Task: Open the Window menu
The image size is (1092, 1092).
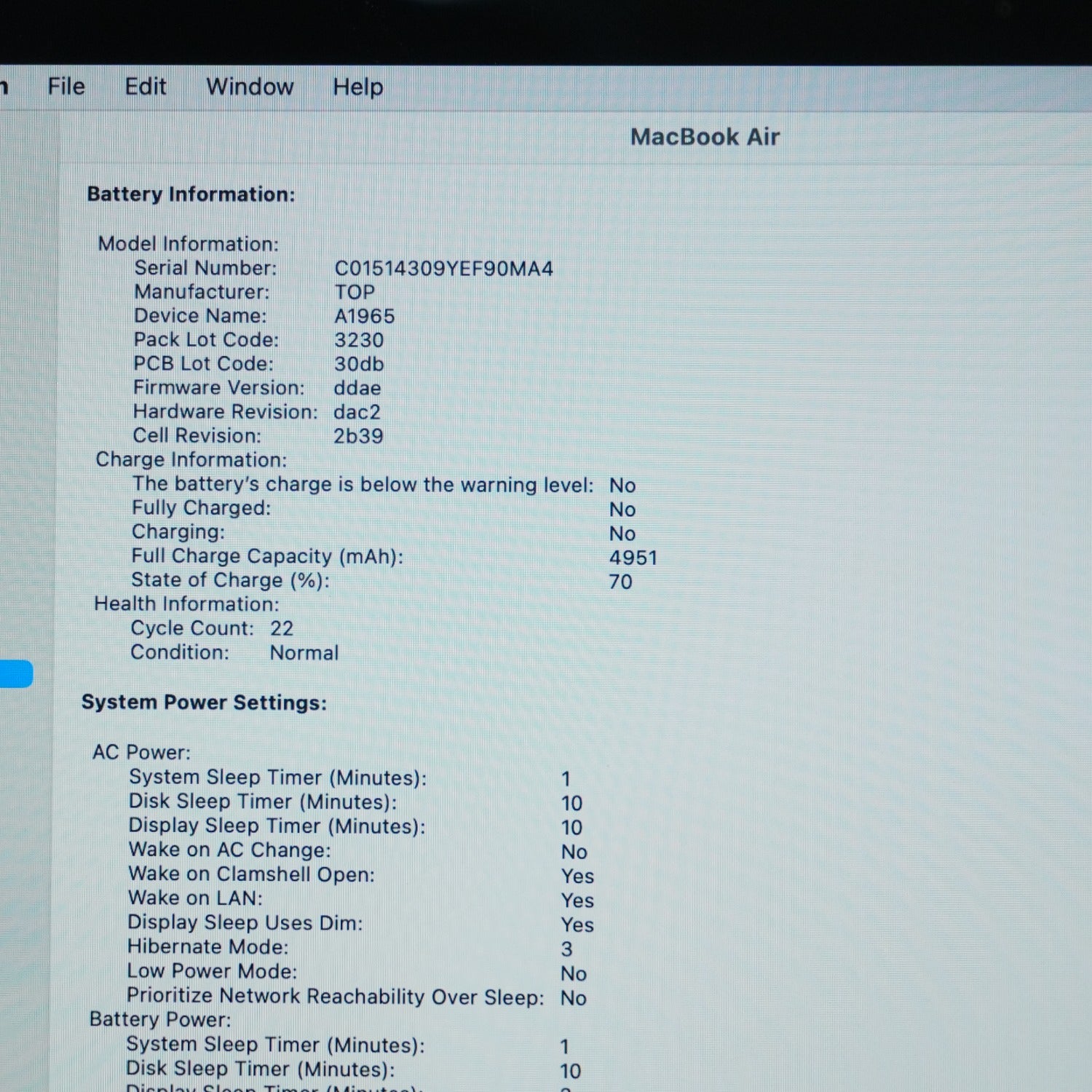Action: (250, 87)
